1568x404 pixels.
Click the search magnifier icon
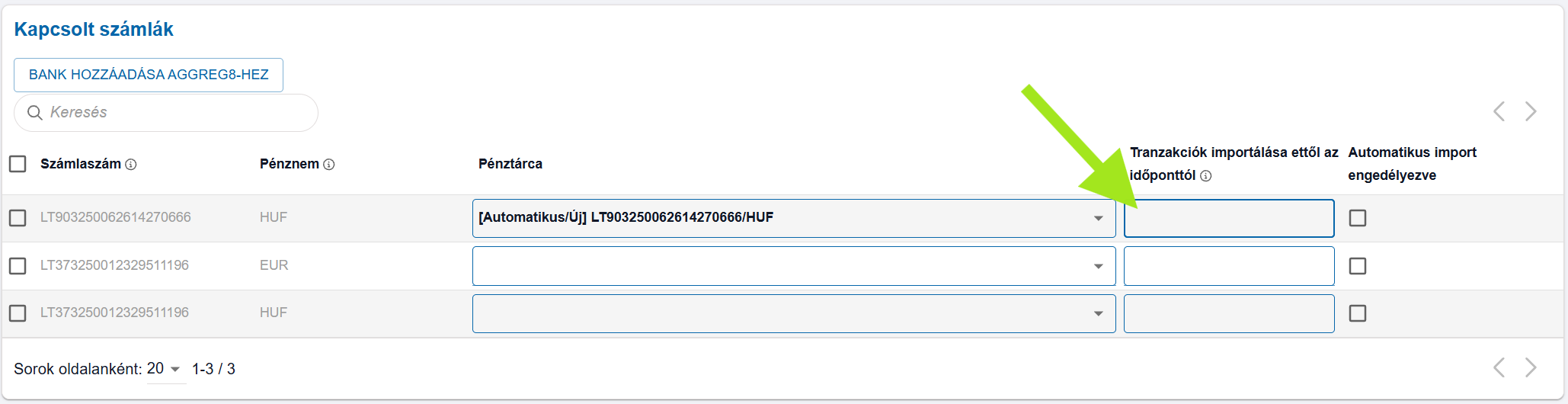pos(34,113)
